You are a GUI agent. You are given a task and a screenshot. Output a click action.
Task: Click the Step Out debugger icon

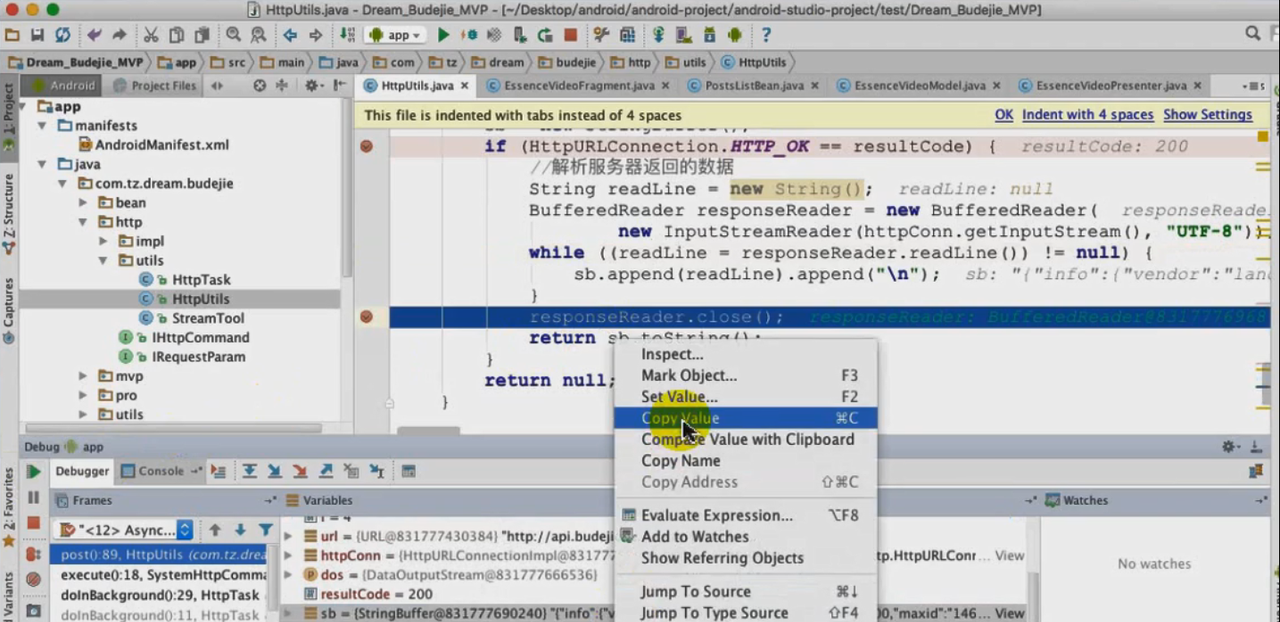(326, 471)
